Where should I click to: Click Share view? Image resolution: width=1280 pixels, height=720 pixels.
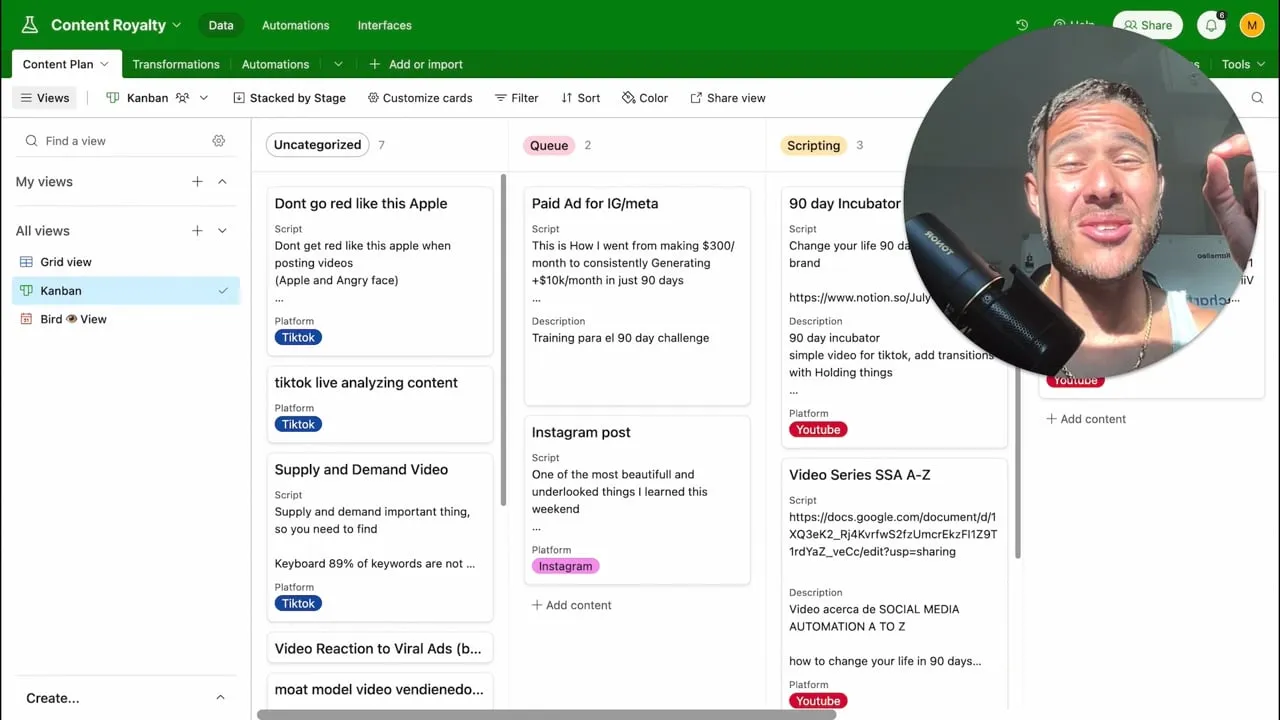728,98
